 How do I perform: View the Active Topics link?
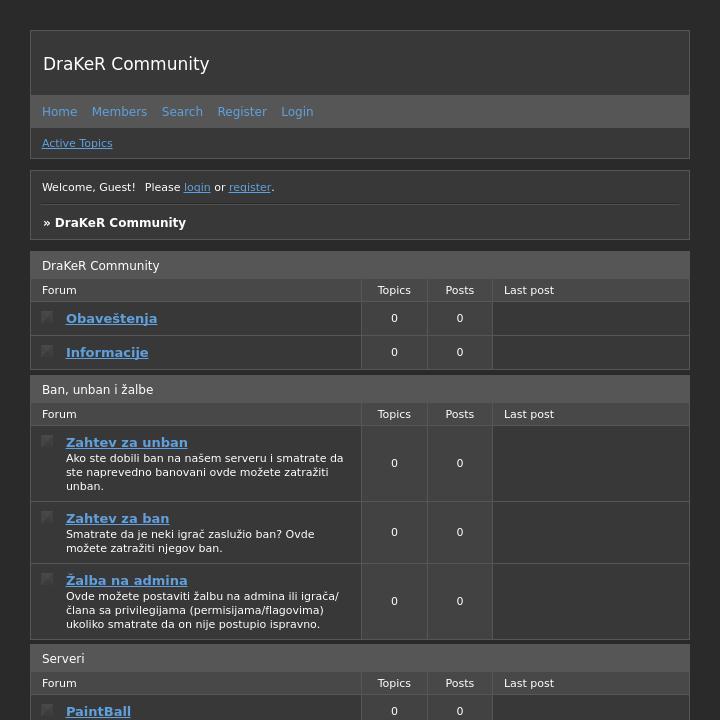(x=77, y=143)
